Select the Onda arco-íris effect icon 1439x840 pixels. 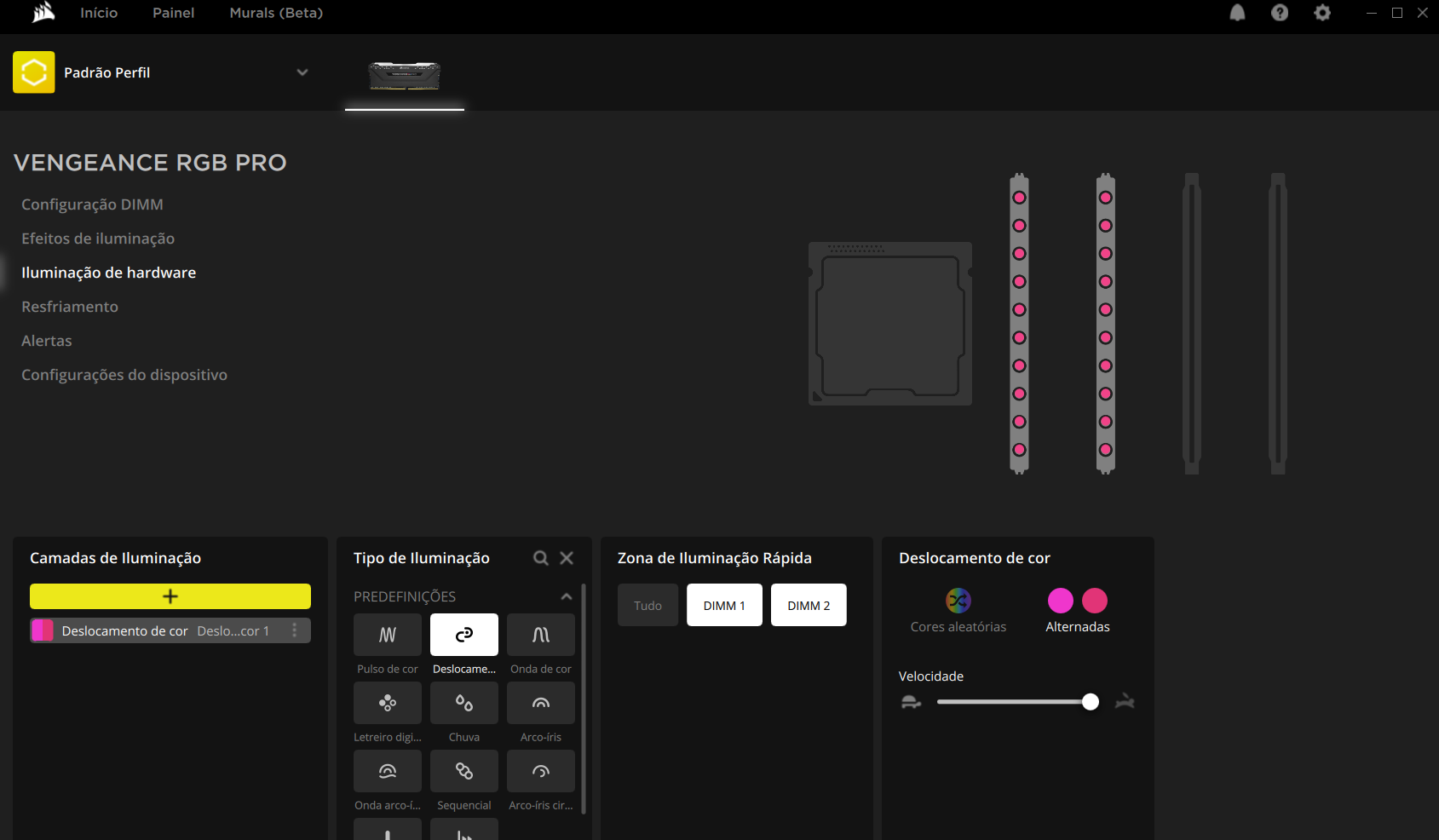point(388,771)
